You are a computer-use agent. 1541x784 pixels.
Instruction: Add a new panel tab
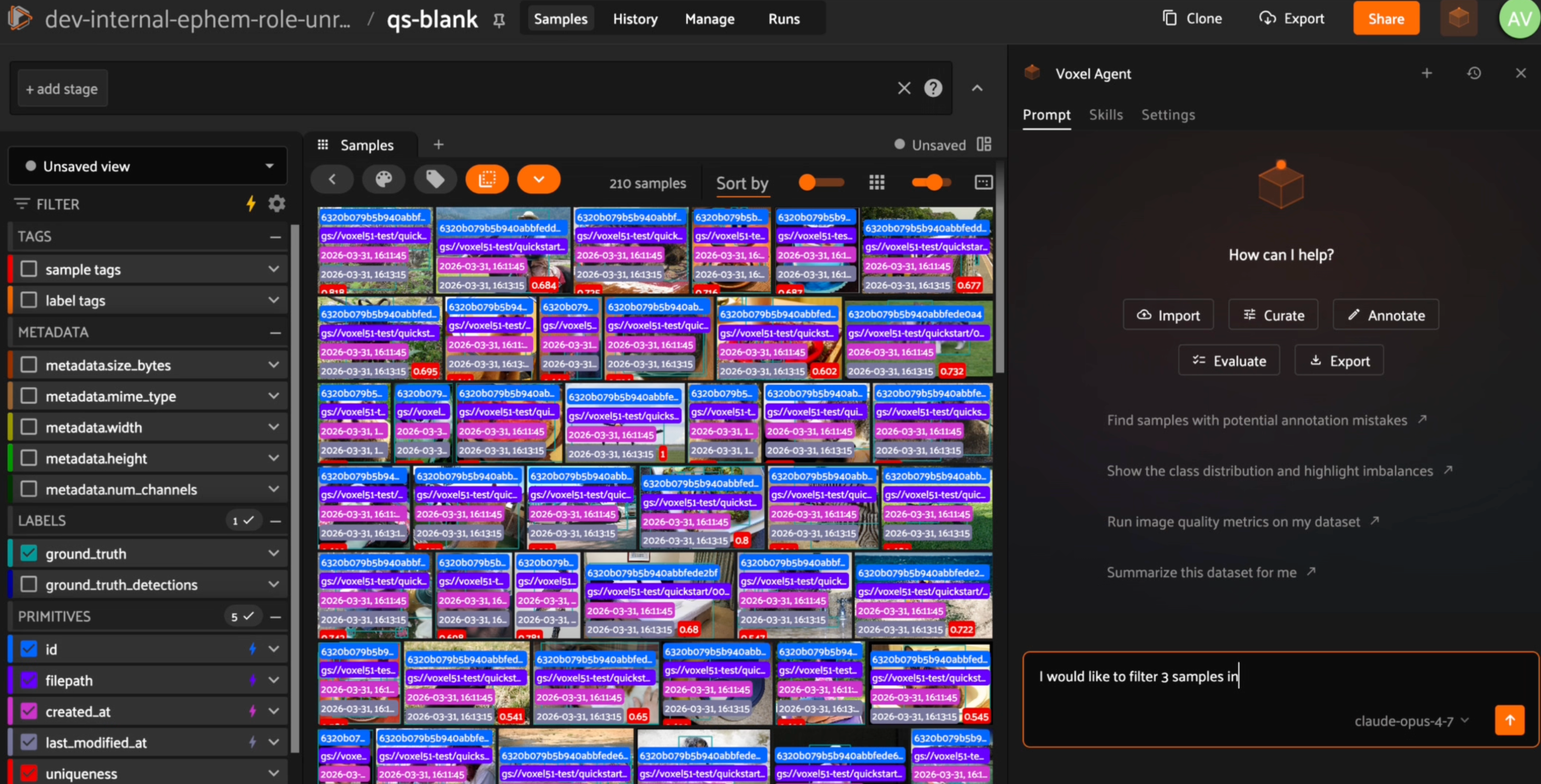438,145
